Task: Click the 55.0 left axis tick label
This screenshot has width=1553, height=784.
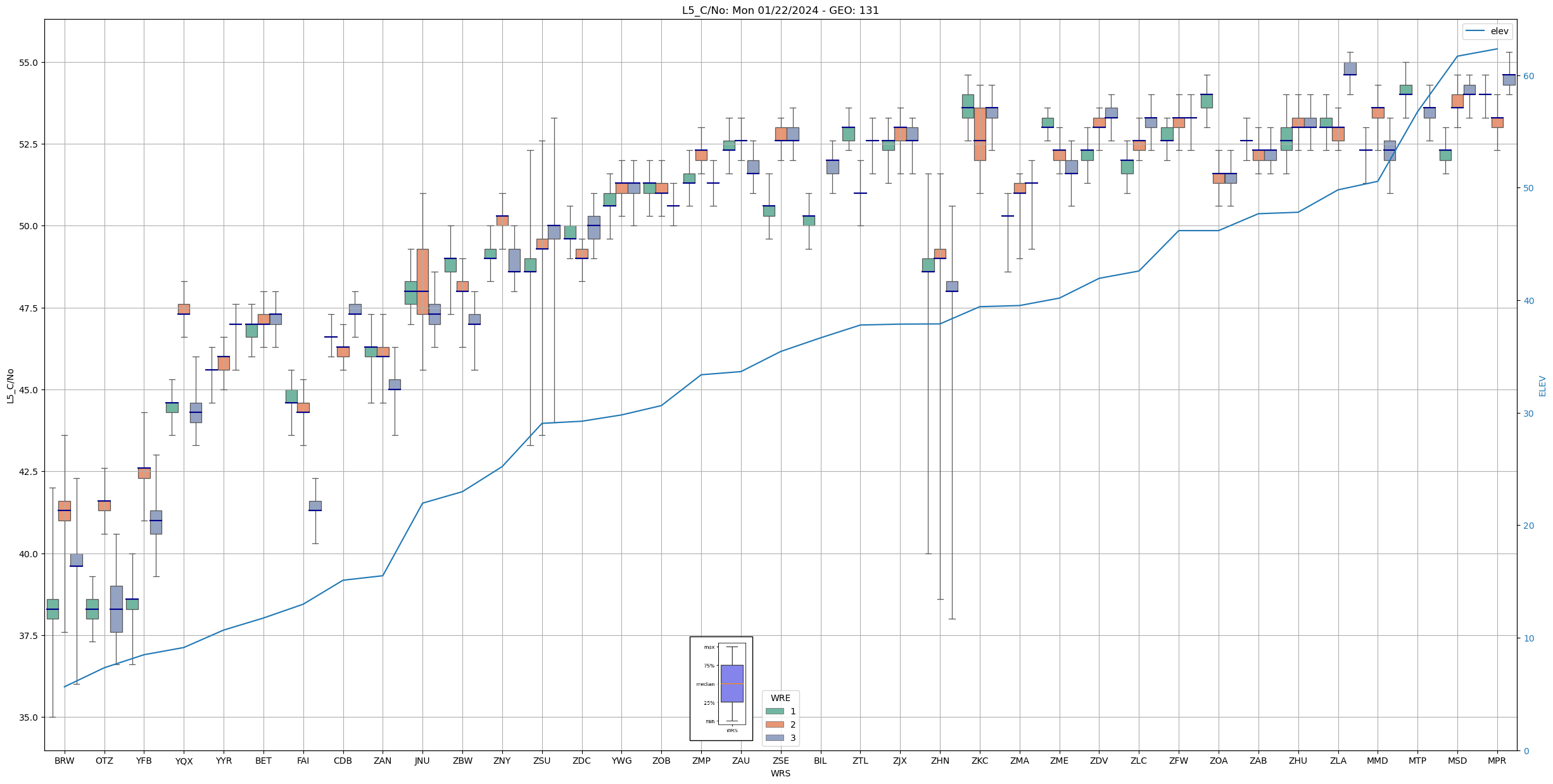Action: 29,63
